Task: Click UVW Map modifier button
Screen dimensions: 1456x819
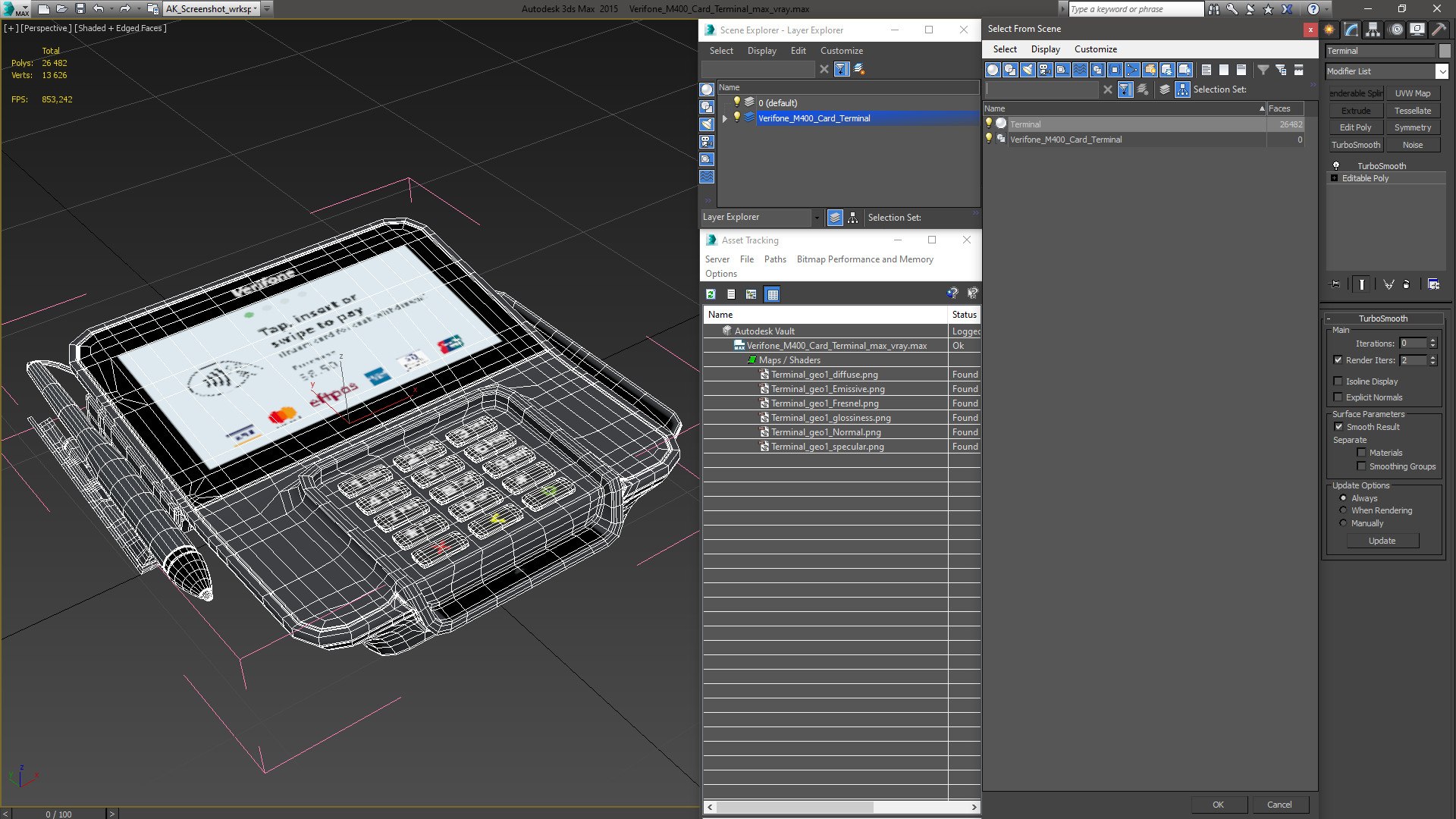Action: pyautogui.click(x=1412, y=93)
